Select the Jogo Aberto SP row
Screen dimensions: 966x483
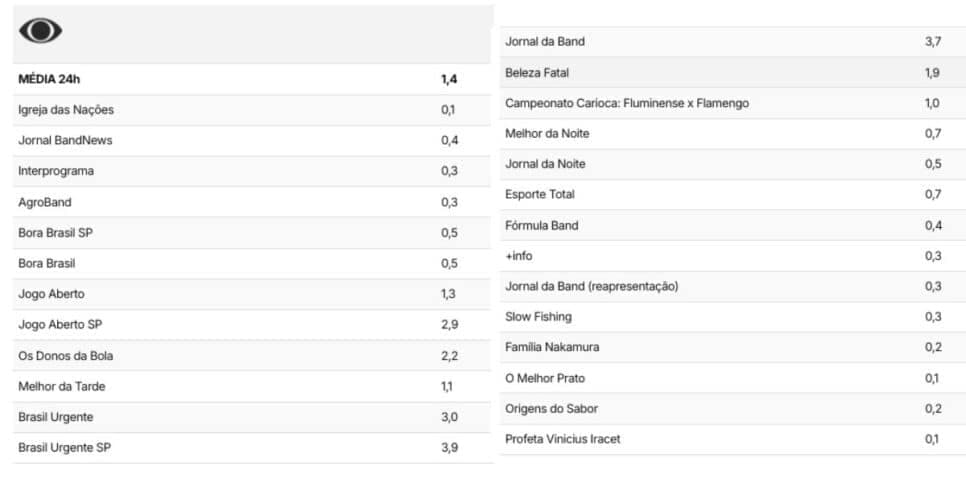point(252,325)
